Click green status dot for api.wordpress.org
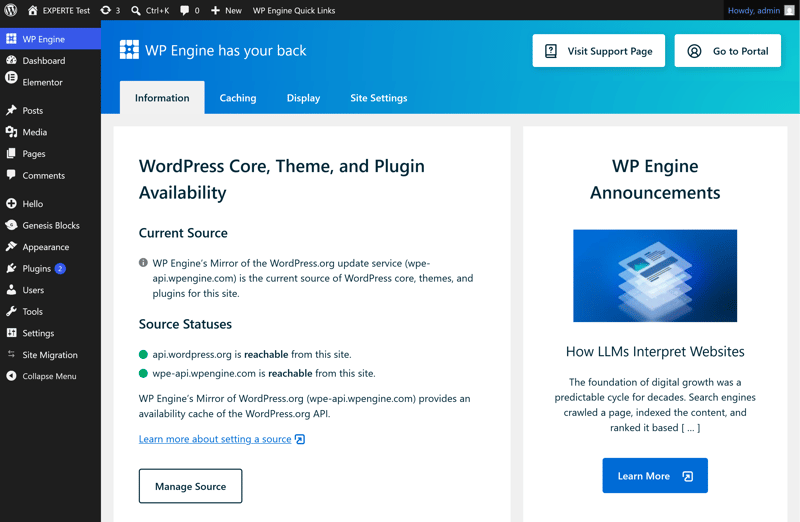The height and width of the screenshot is (522, 800). (x=143, y=354)
